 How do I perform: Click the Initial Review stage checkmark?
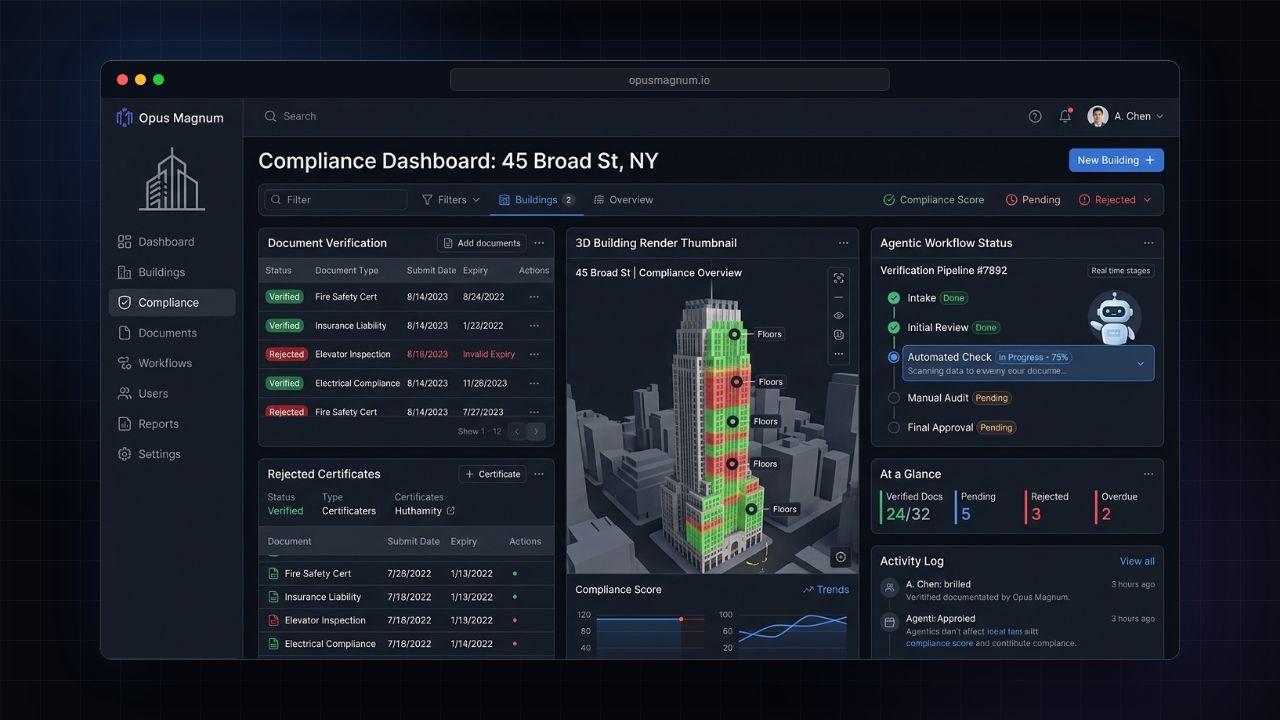click(894, 327)
